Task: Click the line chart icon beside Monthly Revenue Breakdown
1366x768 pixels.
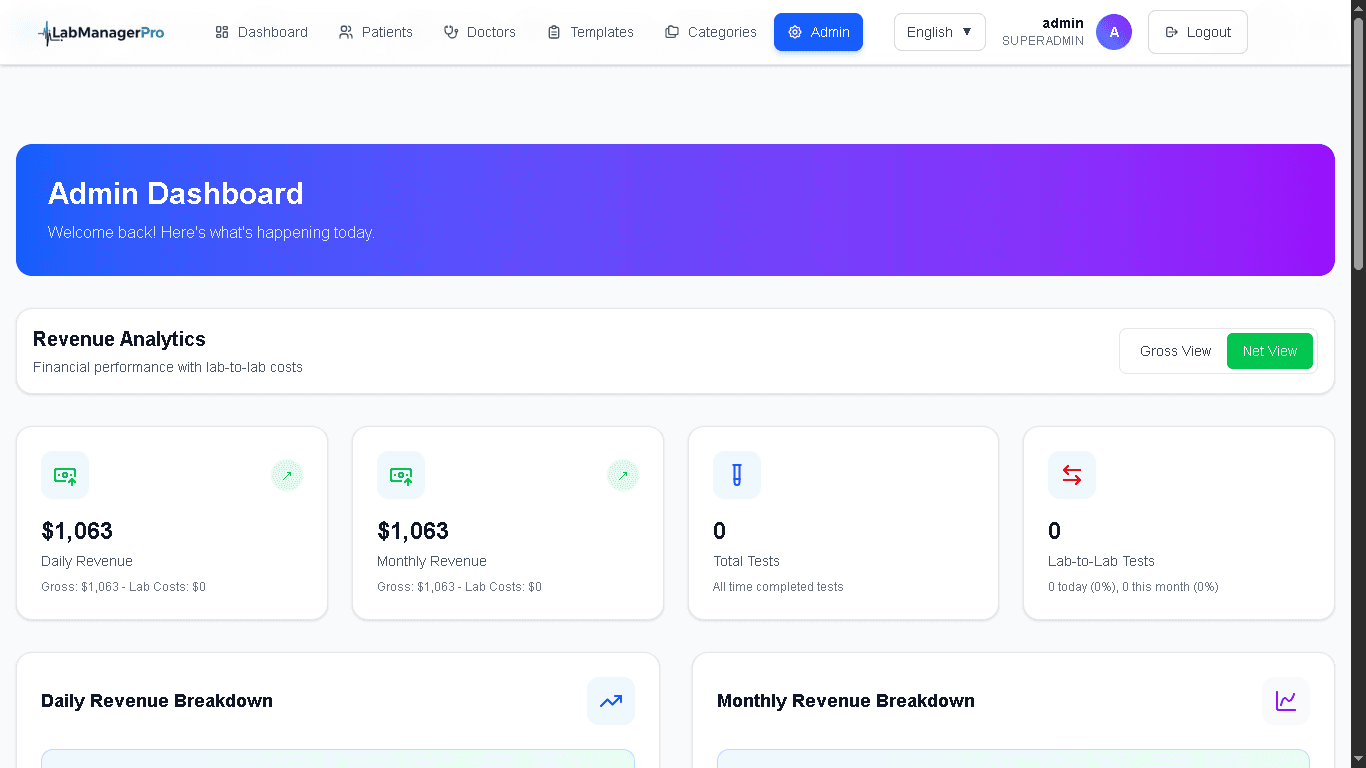Action: [1285, 701]
